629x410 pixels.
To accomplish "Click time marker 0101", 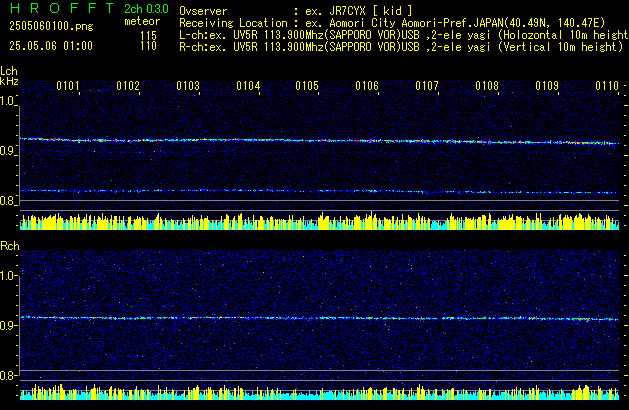I will tap(68, 86).
